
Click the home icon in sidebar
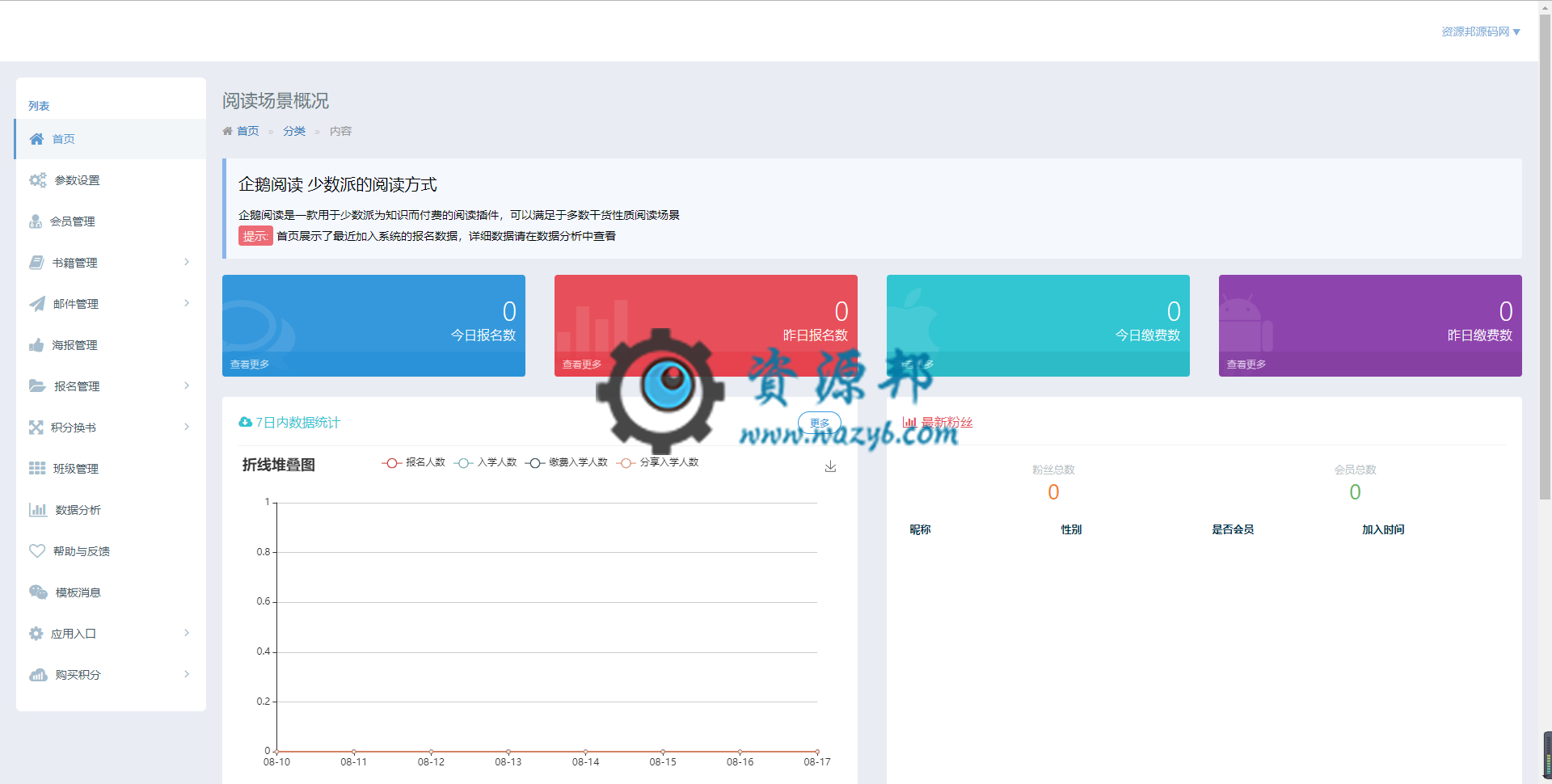click(36, 139)
